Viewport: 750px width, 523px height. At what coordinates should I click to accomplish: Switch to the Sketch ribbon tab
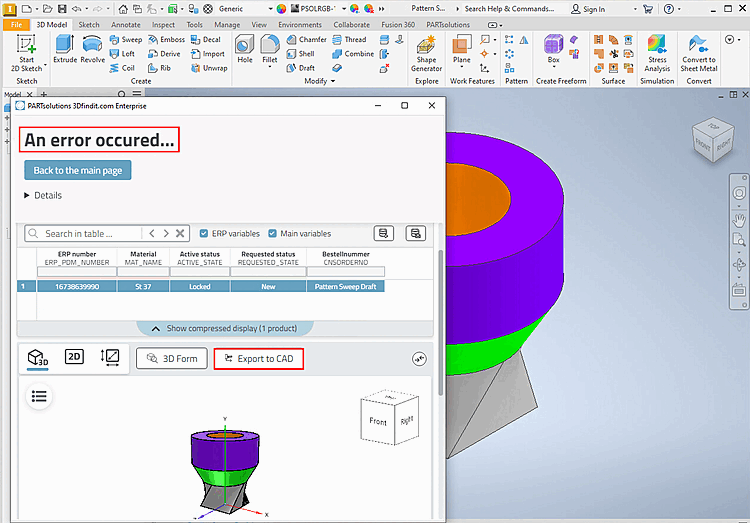click(x=89, y=24)
